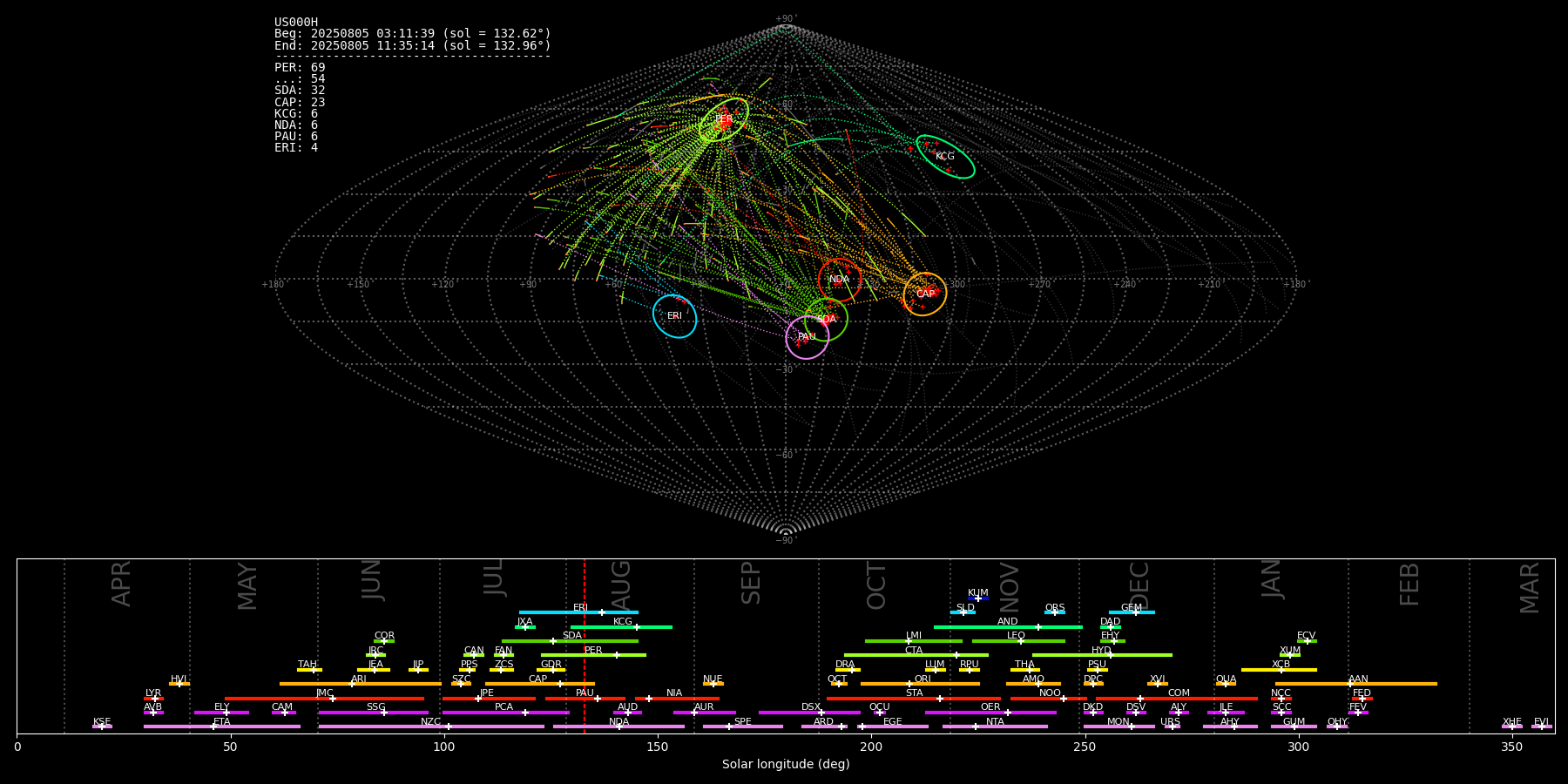Click the 'NDA: 6' legend entry
The width and height of the screenshot is (1568, 784).
point(296,125)
